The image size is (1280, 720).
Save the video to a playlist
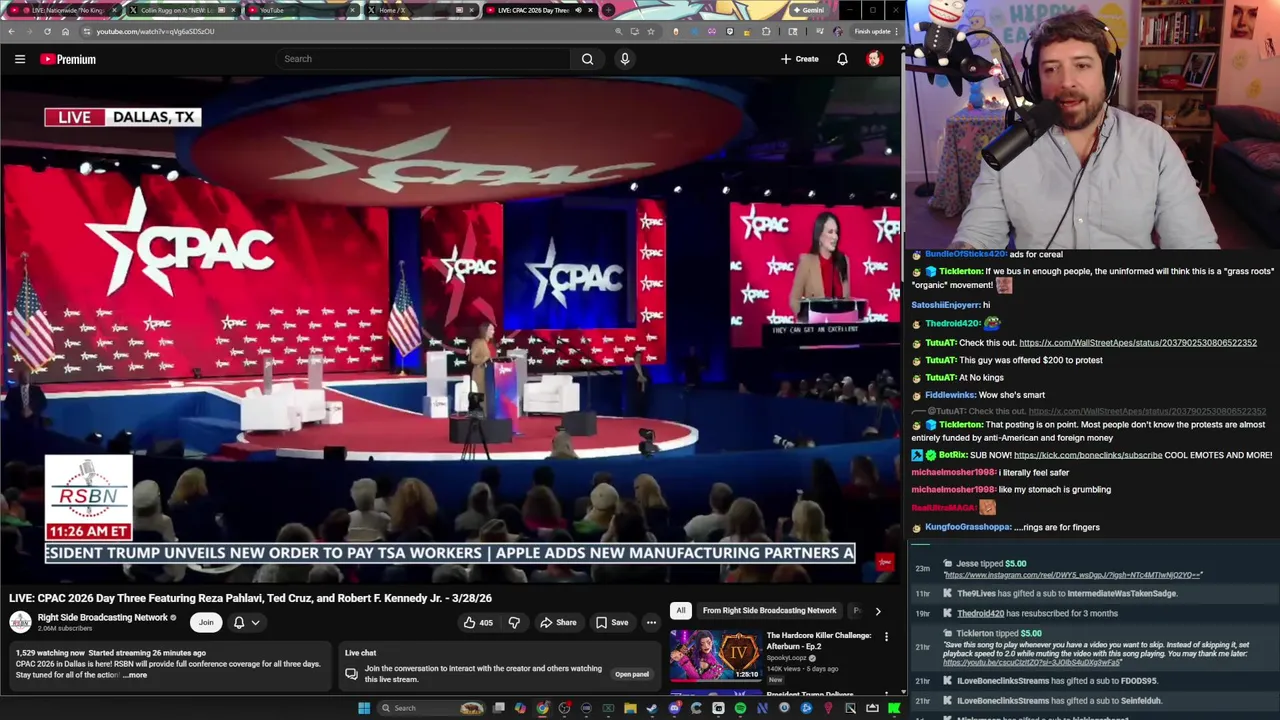(x=612, y=623)
